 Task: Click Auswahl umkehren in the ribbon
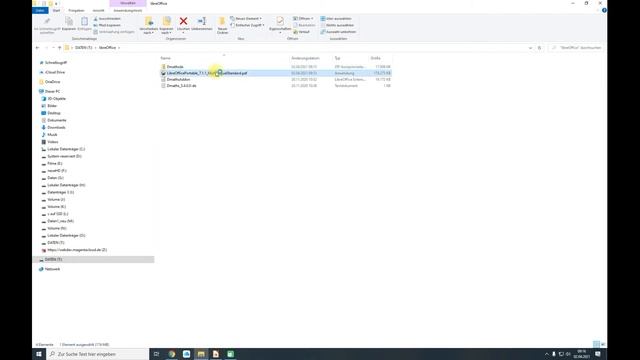click(338, 32)
